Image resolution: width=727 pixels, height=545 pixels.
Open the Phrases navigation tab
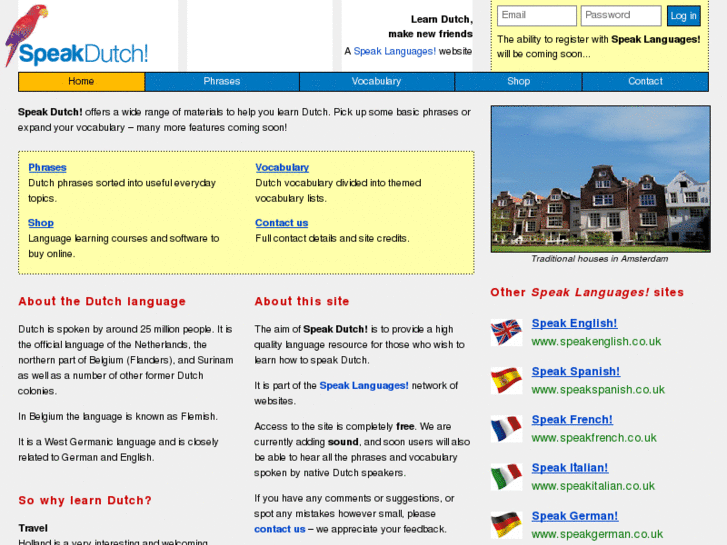coord(222,82)
